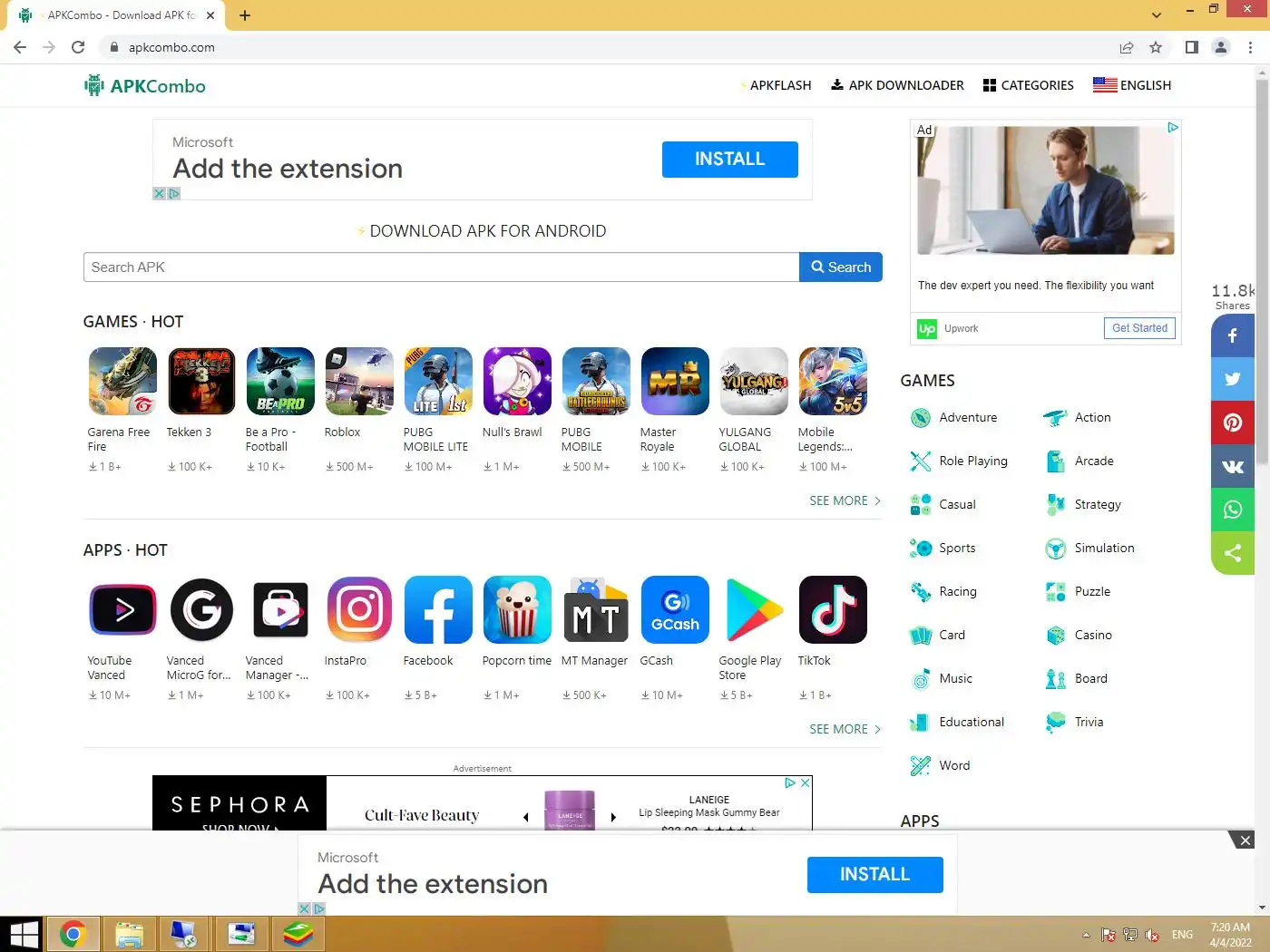Screen dimensions: 1270x952
Task: Open the Master Royale game icon
Action: 675,382
